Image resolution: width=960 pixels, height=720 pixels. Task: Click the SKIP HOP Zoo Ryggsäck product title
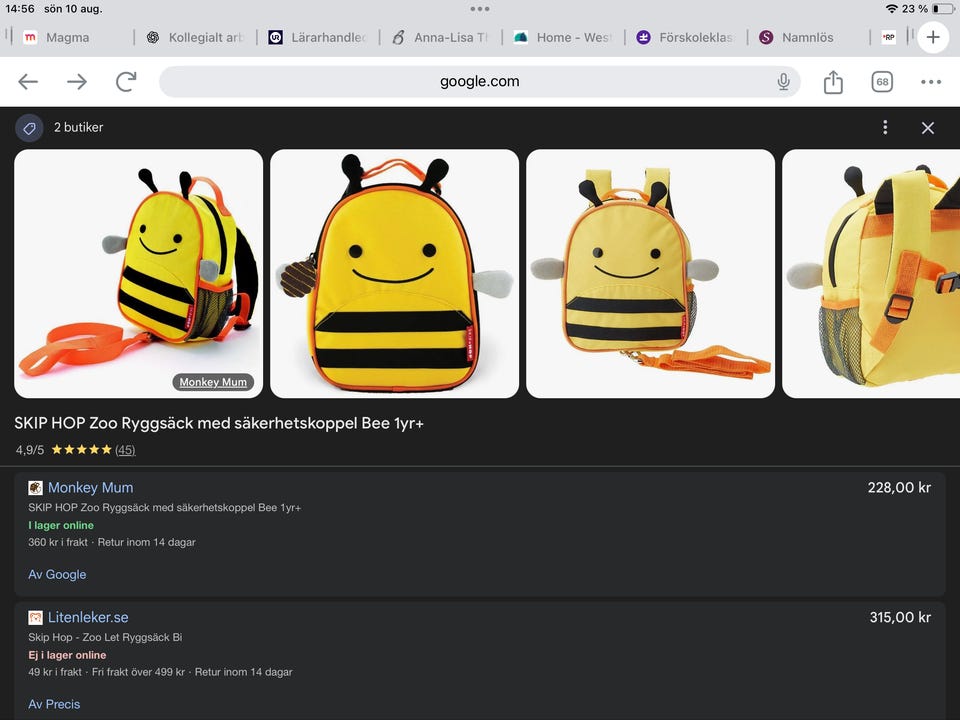coord(219,423)
